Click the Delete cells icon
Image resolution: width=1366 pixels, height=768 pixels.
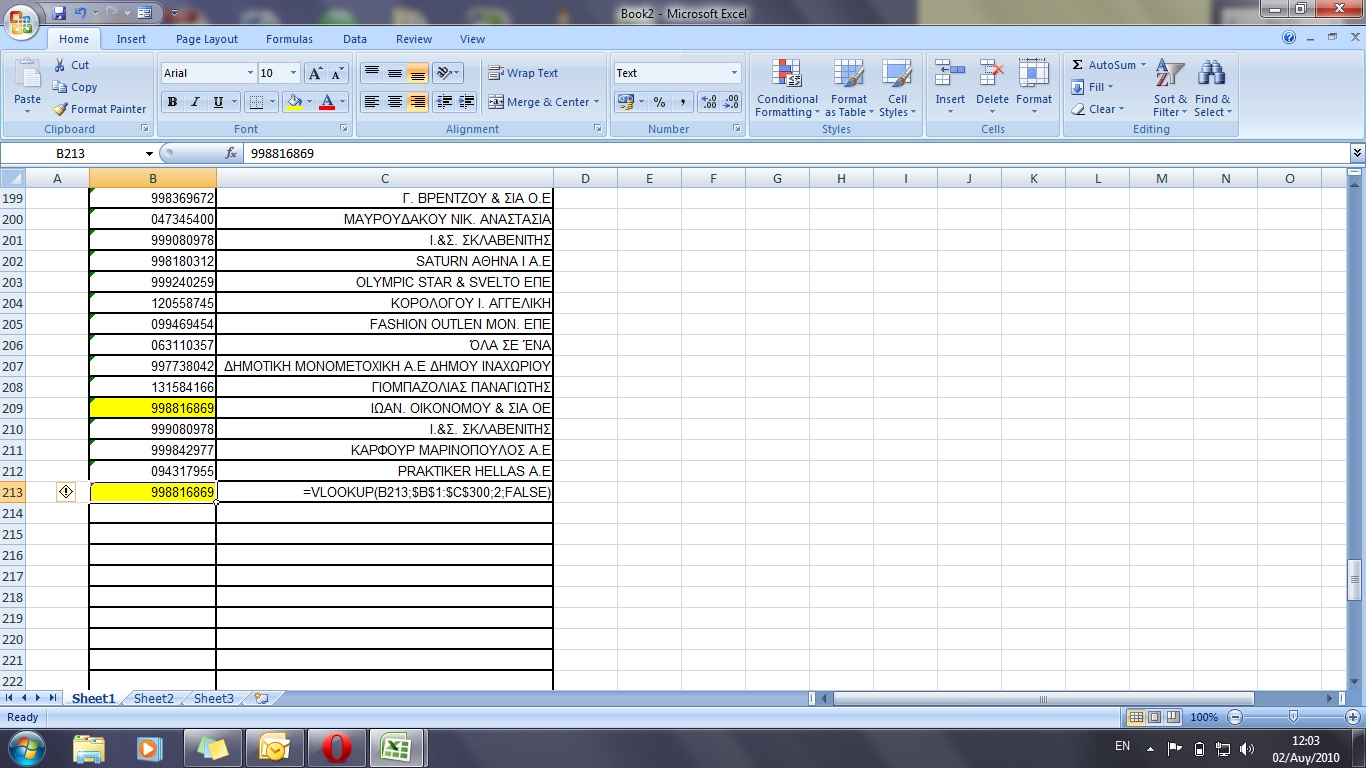pos(992,74)
